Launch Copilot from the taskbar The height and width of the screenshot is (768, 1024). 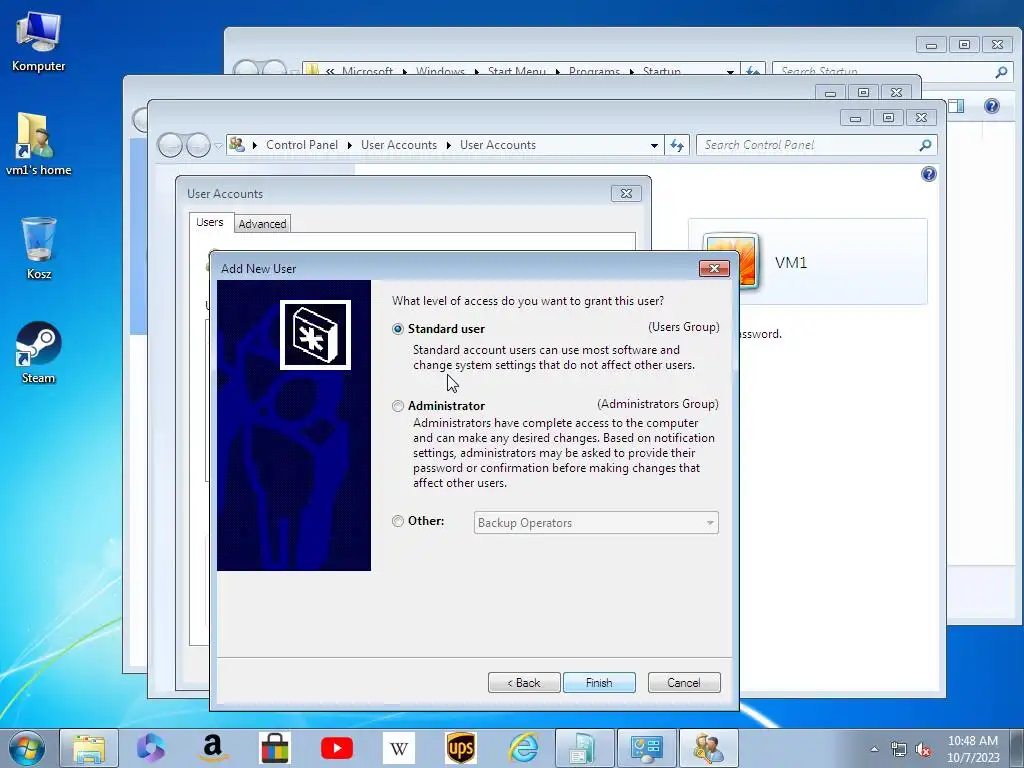tap(151, 748)
